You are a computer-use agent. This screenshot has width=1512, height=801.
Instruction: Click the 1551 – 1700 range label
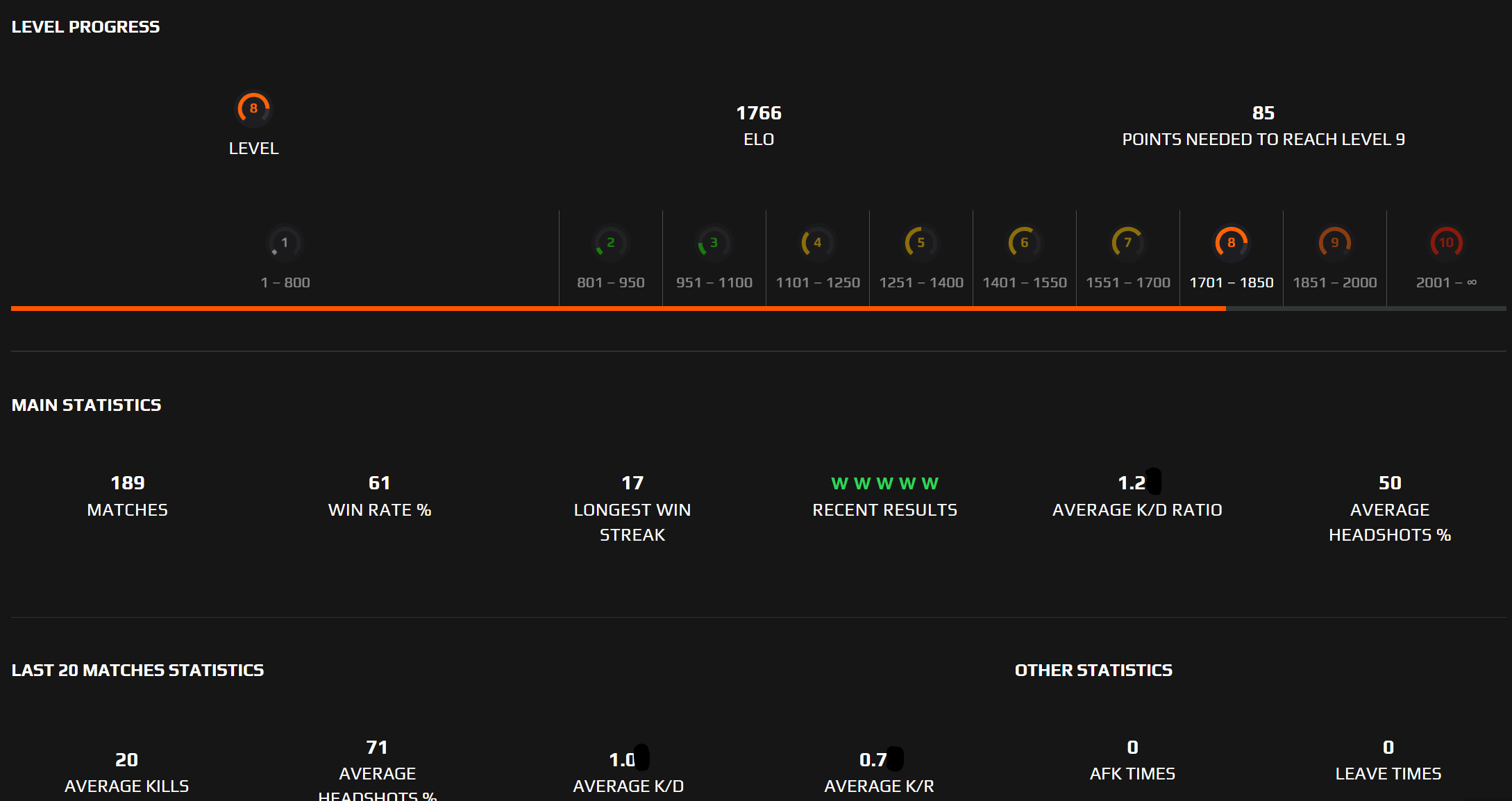point(1128,283)
